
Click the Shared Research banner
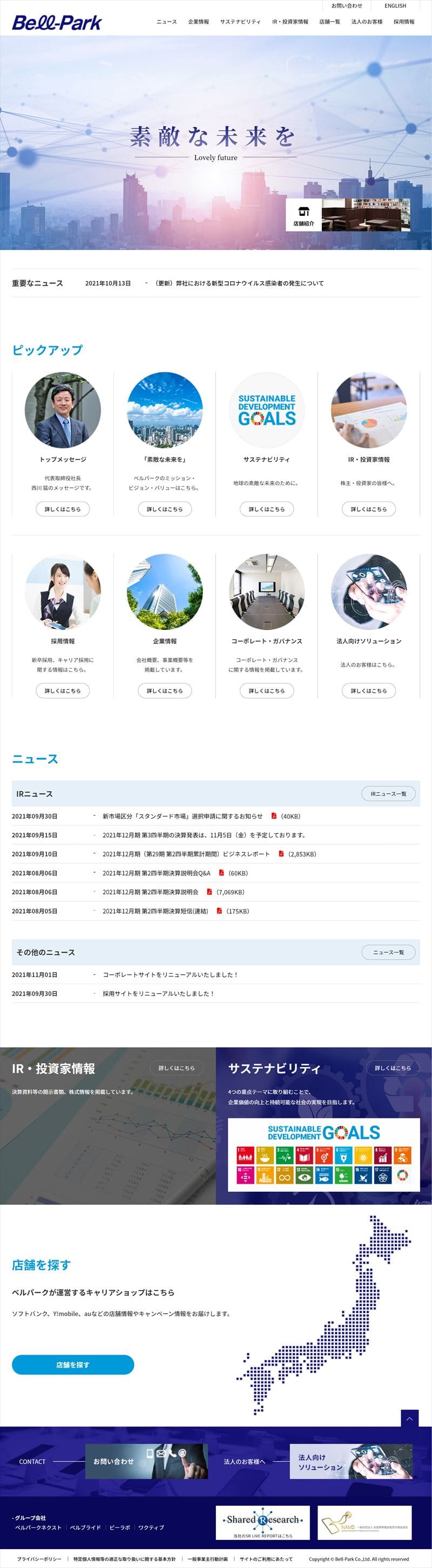(x=262, y=1522)
